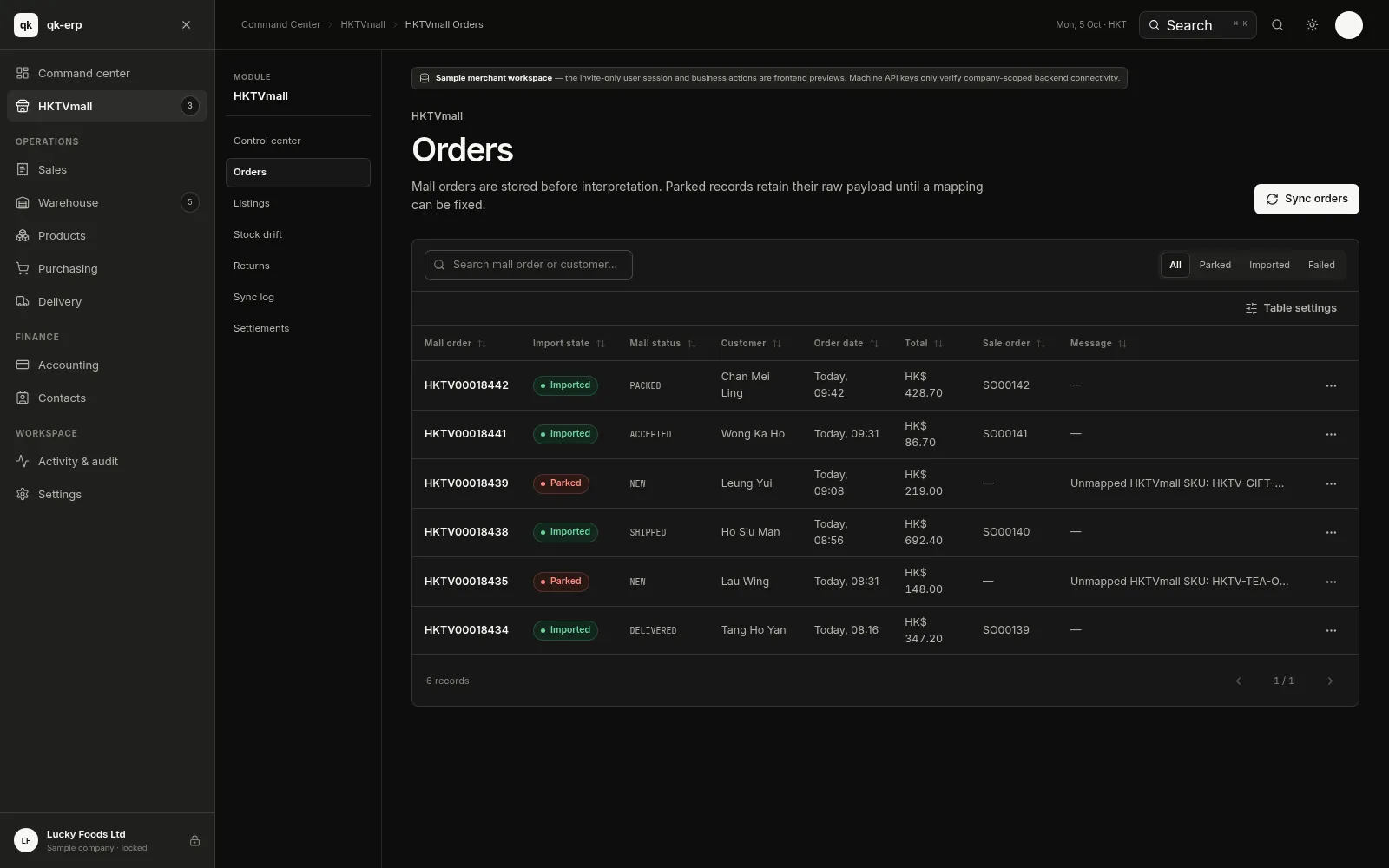This screenshot has width=1389, height=868.
Task: Open sale order SO00142
Action: click(x=1005, y=385)
